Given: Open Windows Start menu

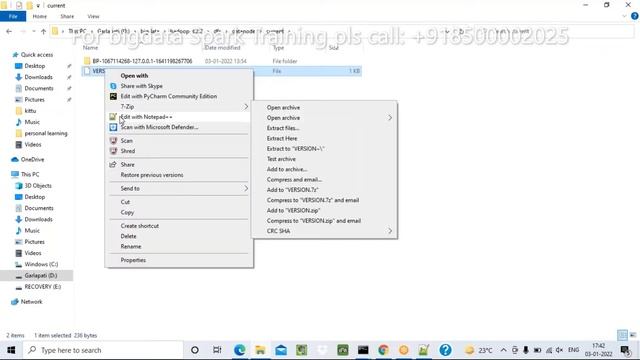Looking at the screenshot, I should coord(11,350).
